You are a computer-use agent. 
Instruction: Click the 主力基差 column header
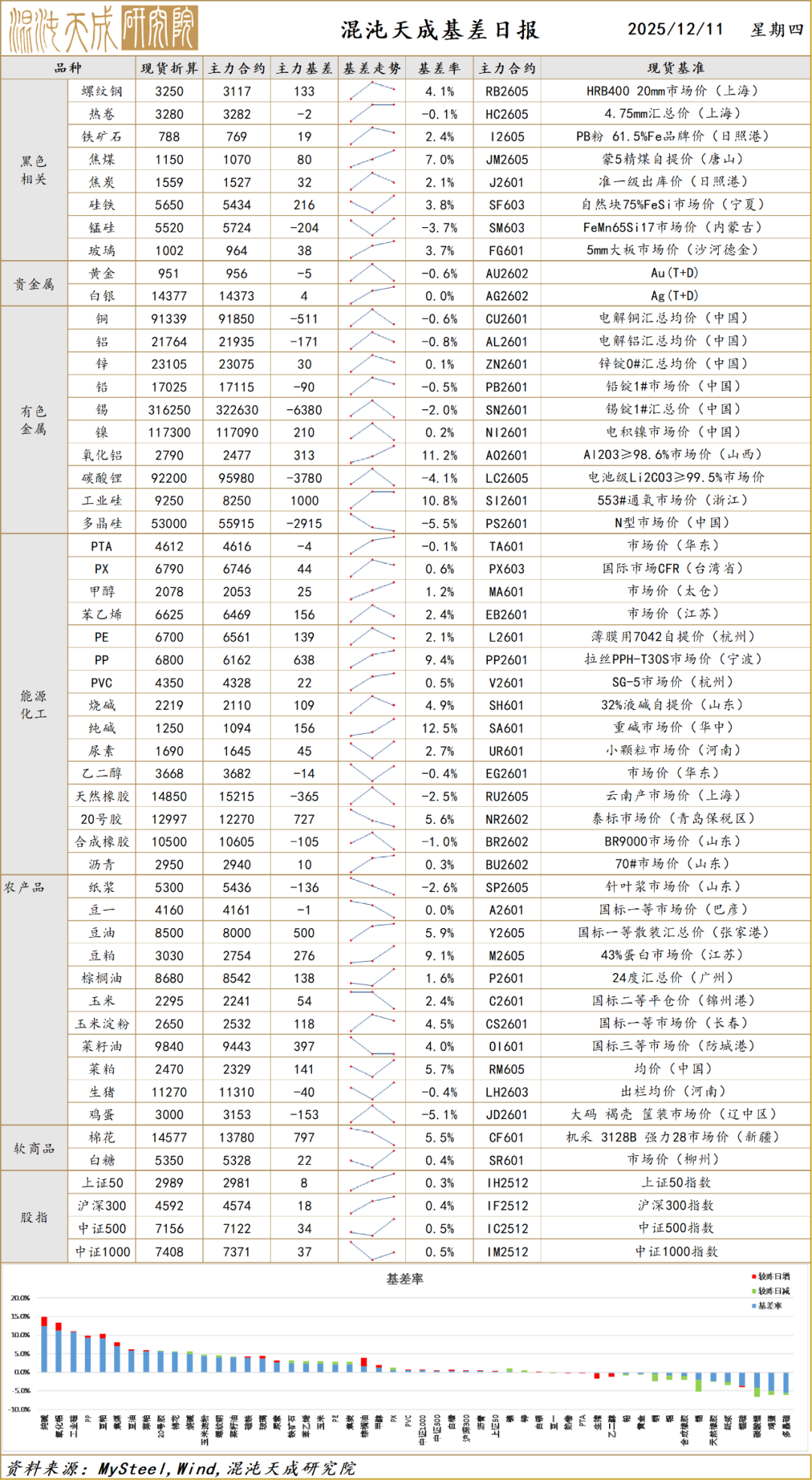[304, 68]
